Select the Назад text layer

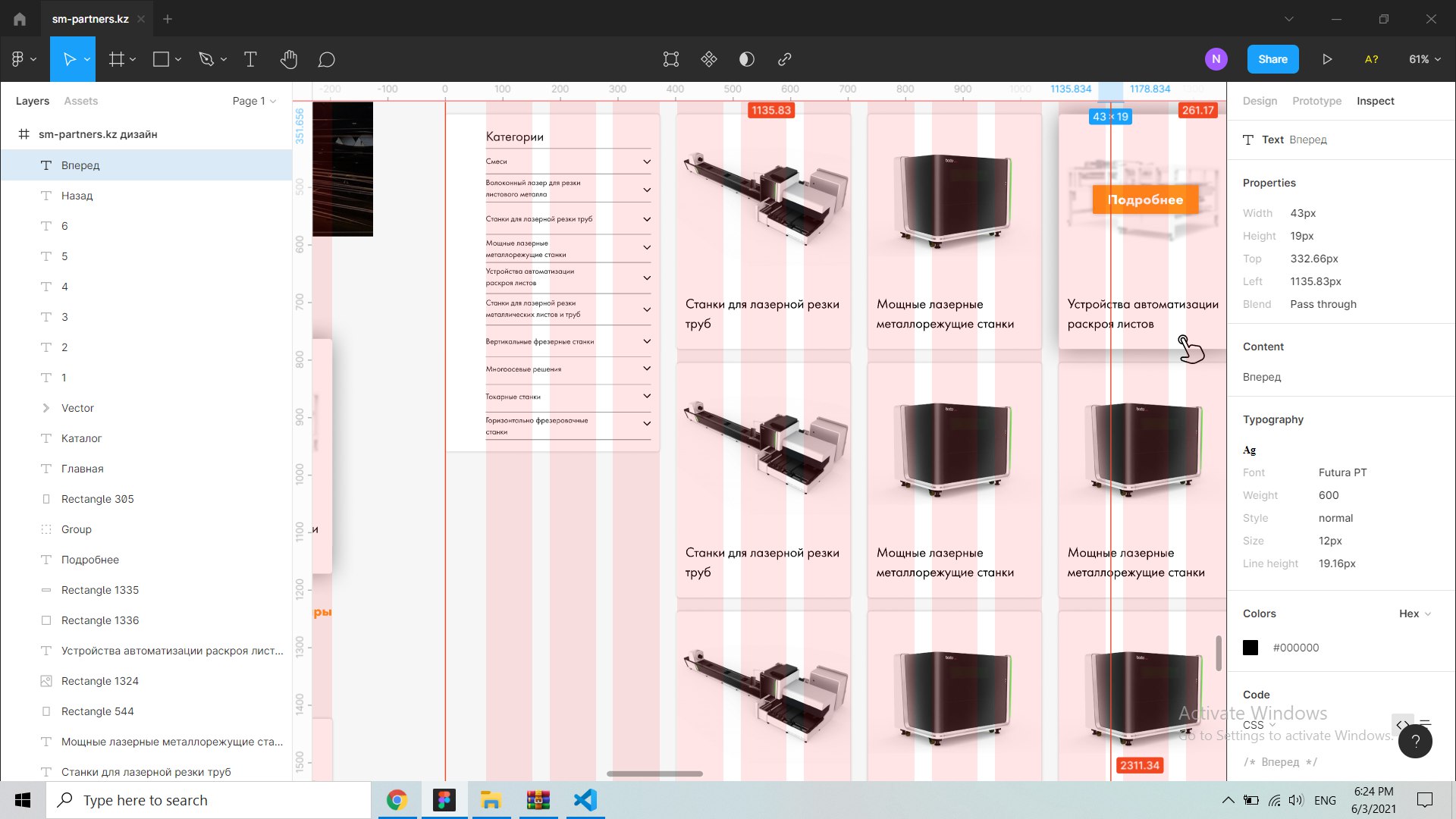(146, 196)
